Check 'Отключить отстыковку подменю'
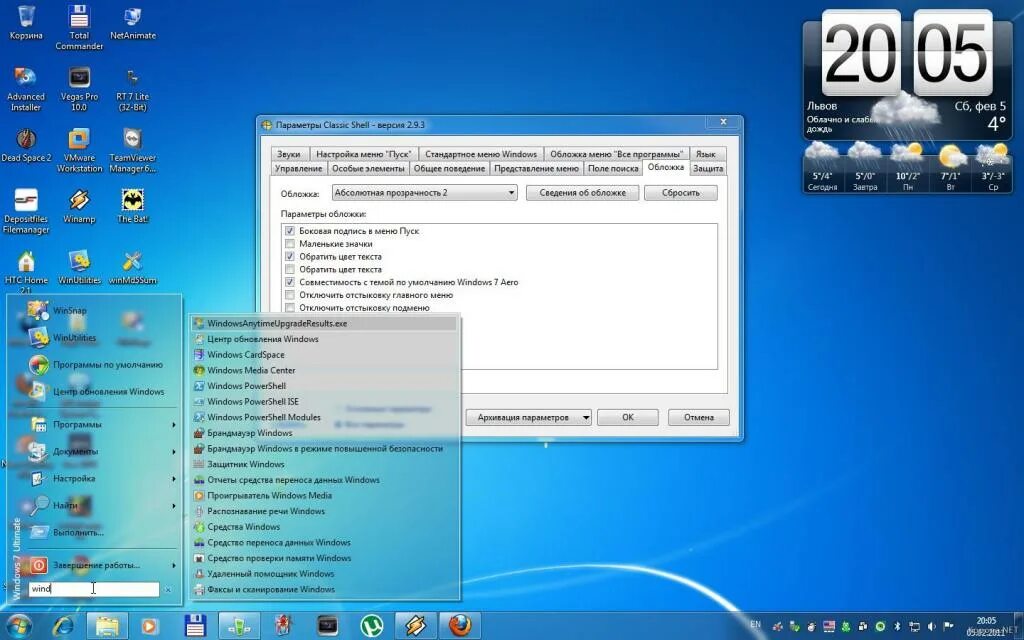The height and width of the screenshot is (640, 1024). [x=290, y=308]
